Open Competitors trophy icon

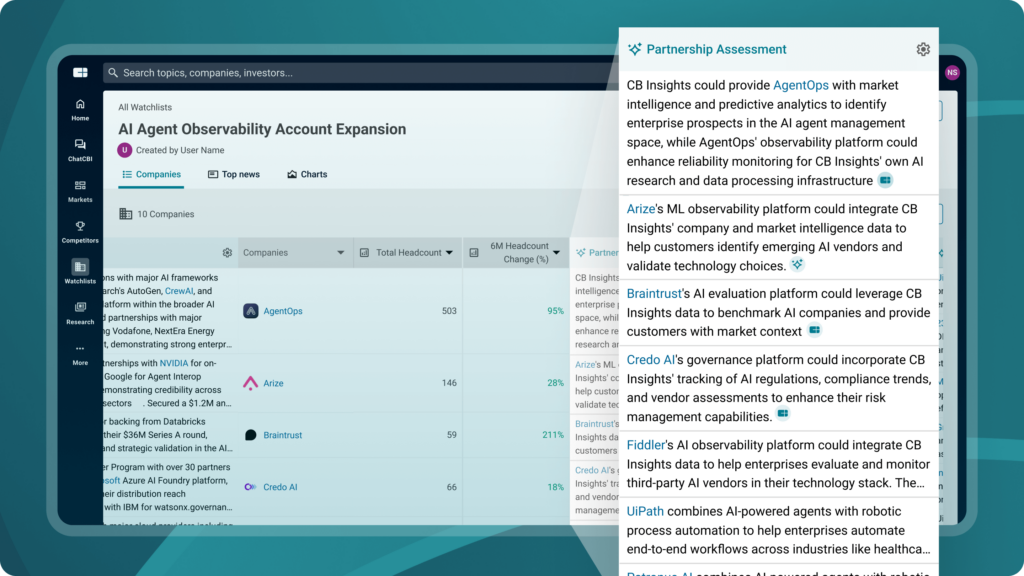click(80, 227)
